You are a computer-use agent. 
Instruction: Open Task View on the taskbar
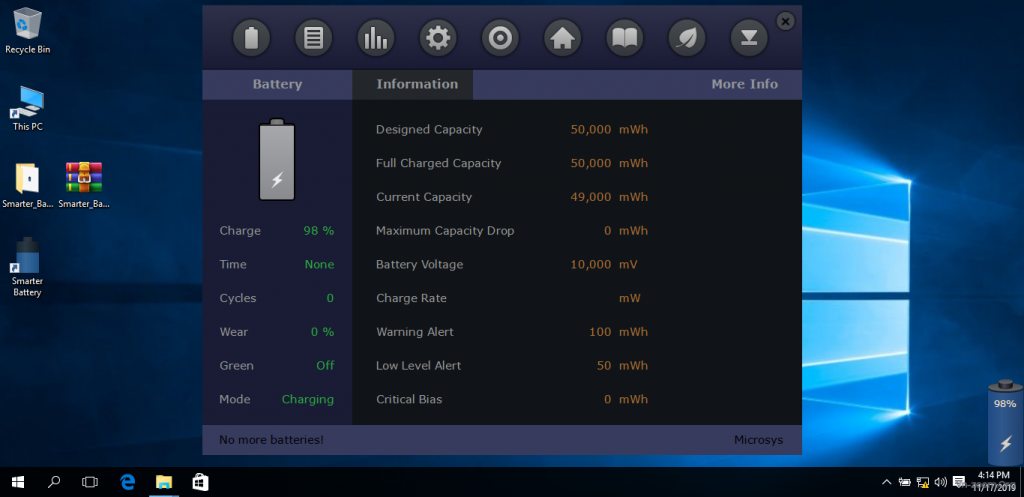tap(89, 482)
